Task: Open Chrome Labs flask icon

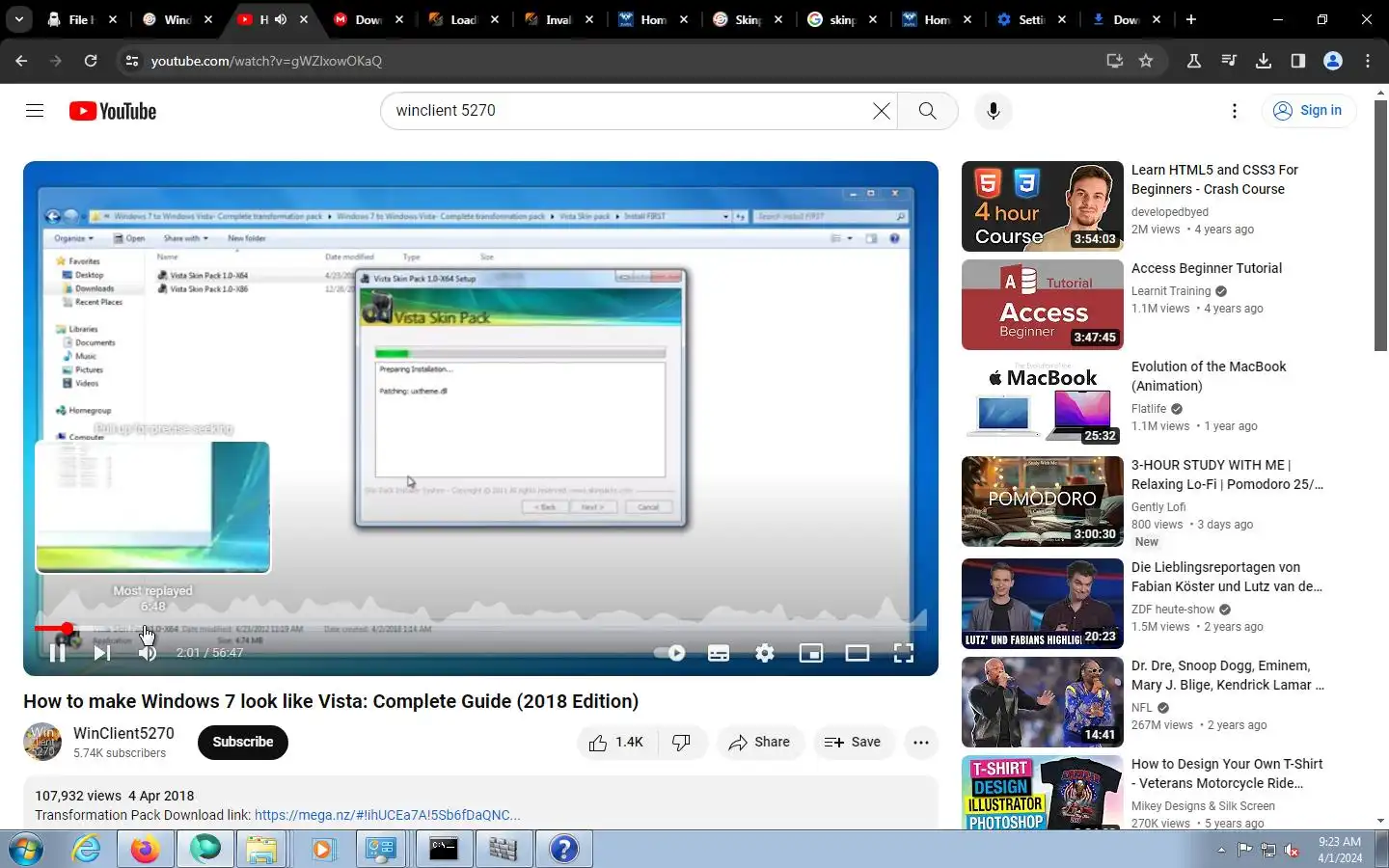Action: (x=1193, y=61)
